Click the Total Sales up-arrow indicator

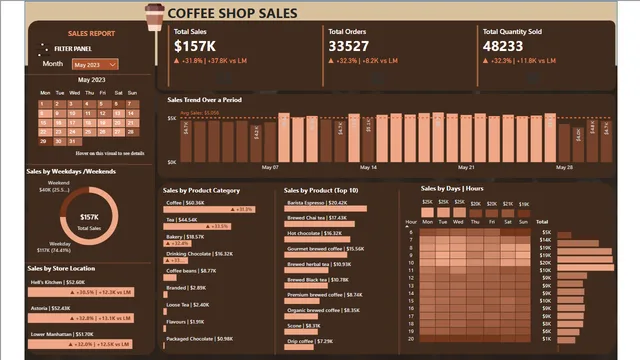(x=176, y=61)
